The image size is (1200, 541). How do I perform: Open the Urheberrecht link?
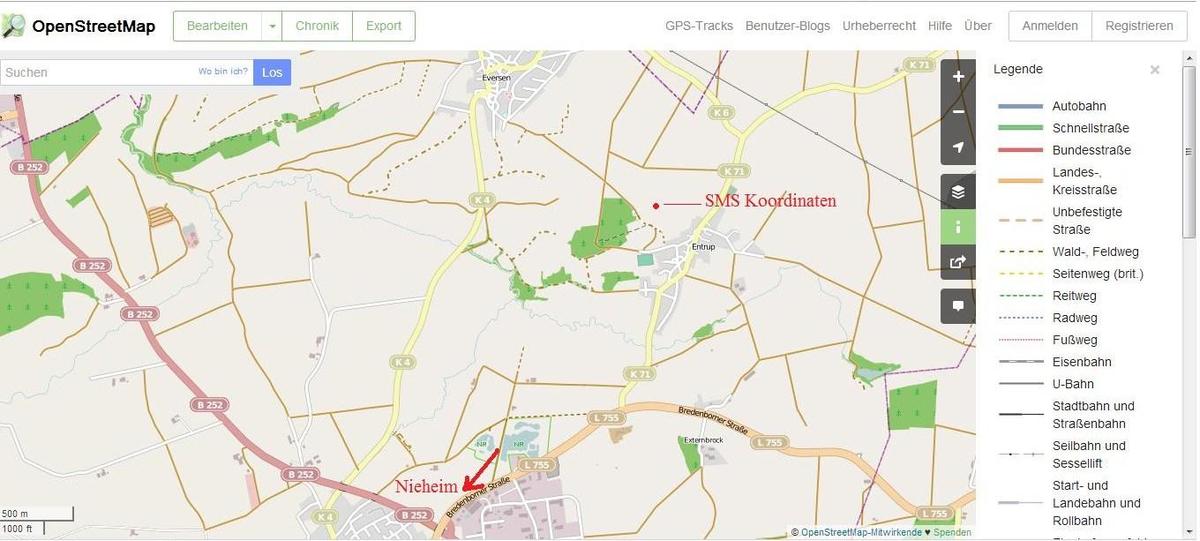(x=879, y=26)
